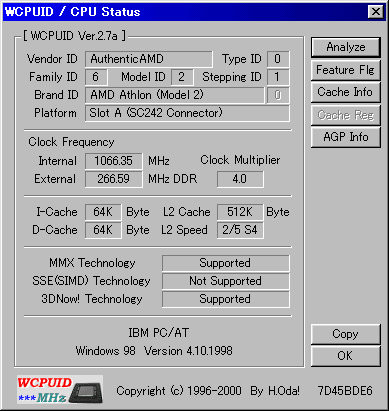This screenshot has height=411, width=389.
Task: Click the 3DNow! Technology label
Action: (92, 299)
